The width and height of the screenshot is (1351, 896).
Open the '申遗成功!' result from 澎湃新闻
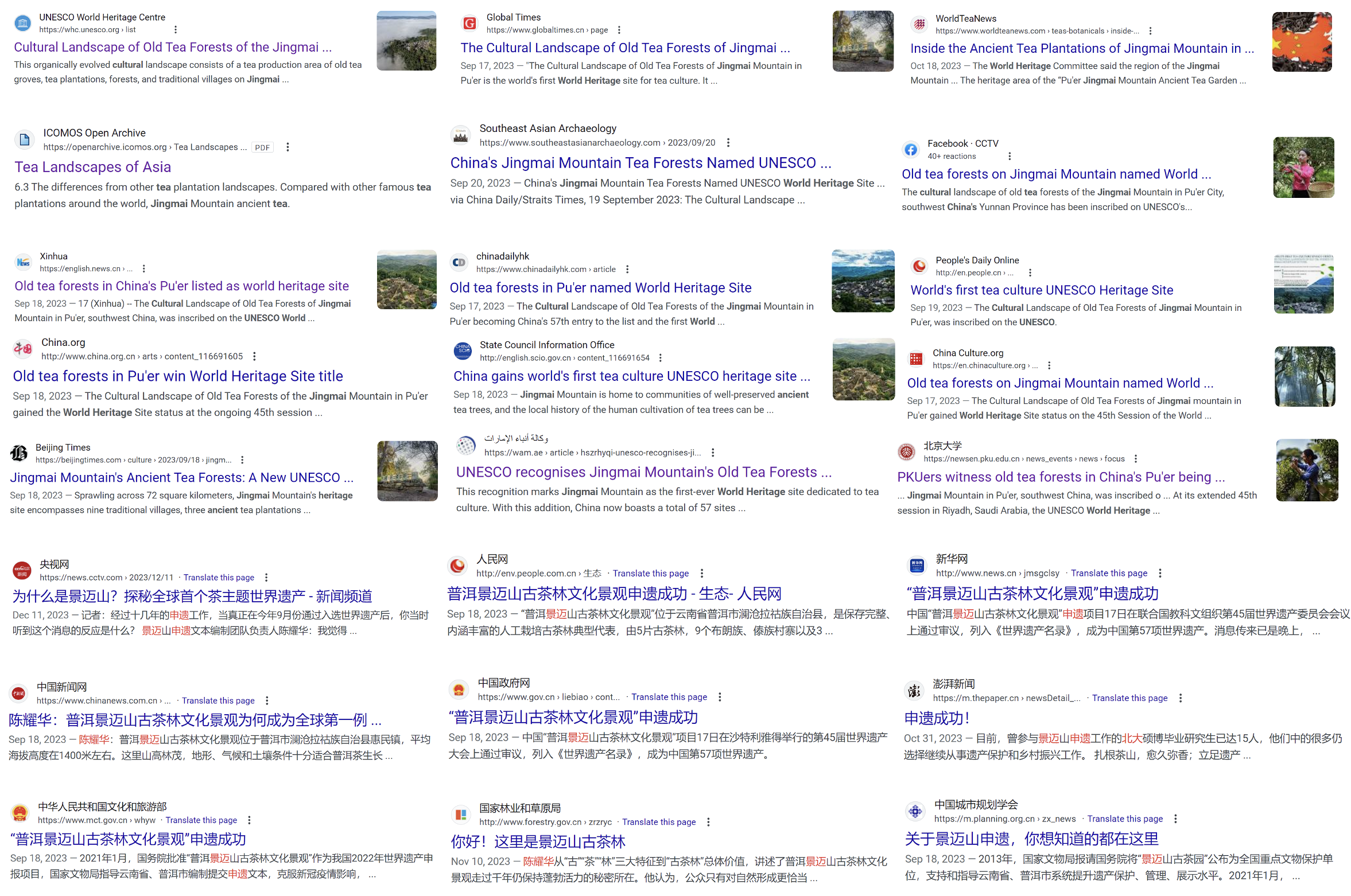coord(937,718)
